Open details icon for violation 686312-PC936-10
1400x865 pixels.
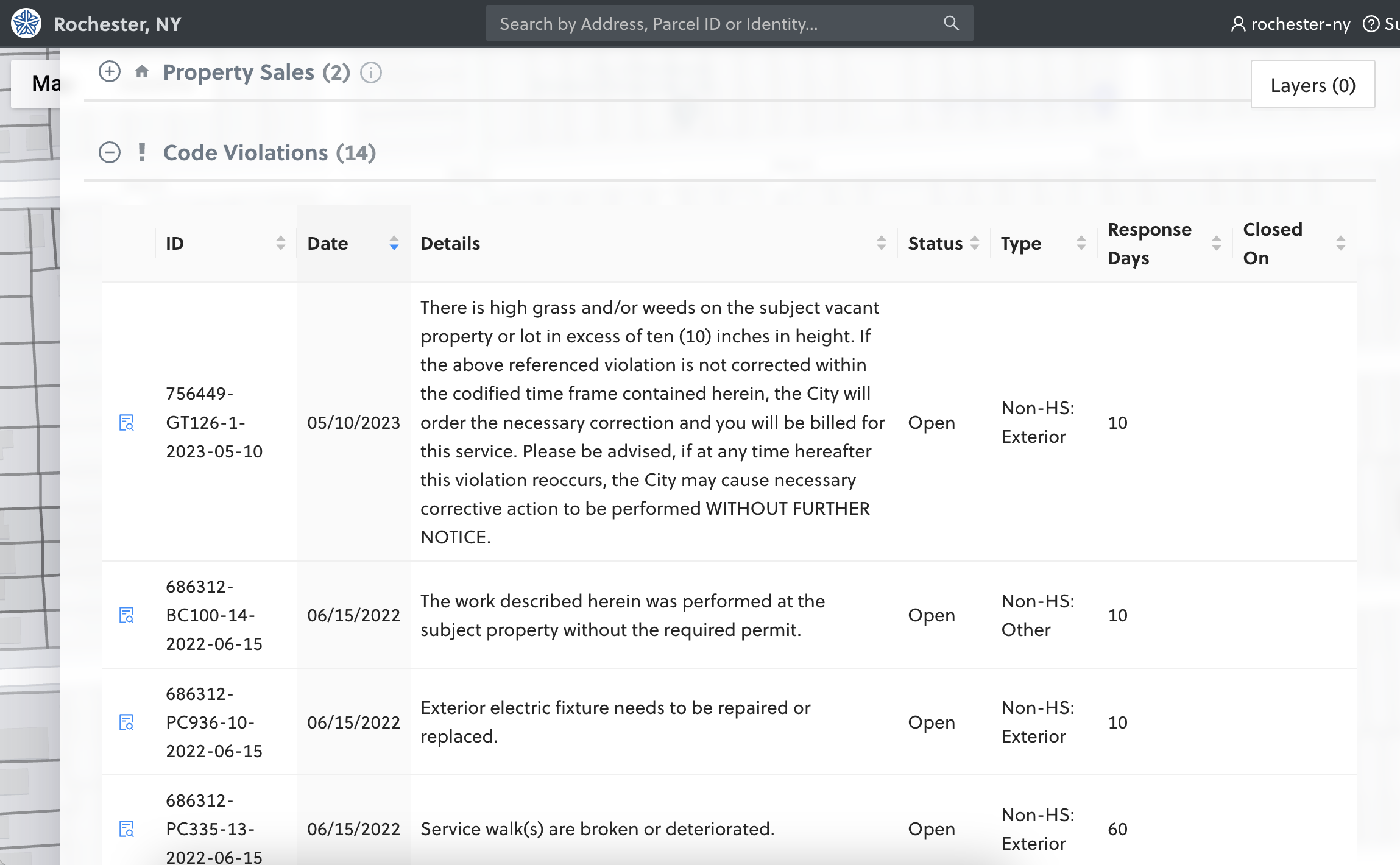[126, 722]
